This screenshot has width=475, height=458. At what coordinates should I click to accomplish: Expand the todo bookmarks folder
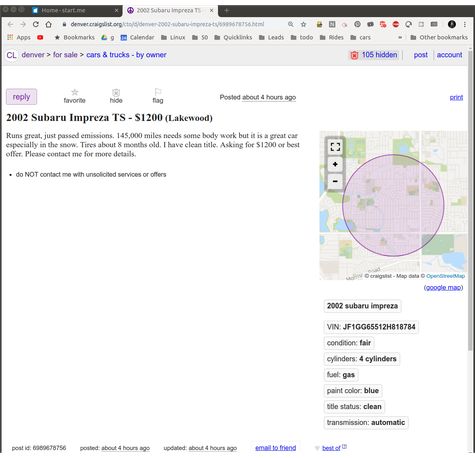tap(302, 37)
